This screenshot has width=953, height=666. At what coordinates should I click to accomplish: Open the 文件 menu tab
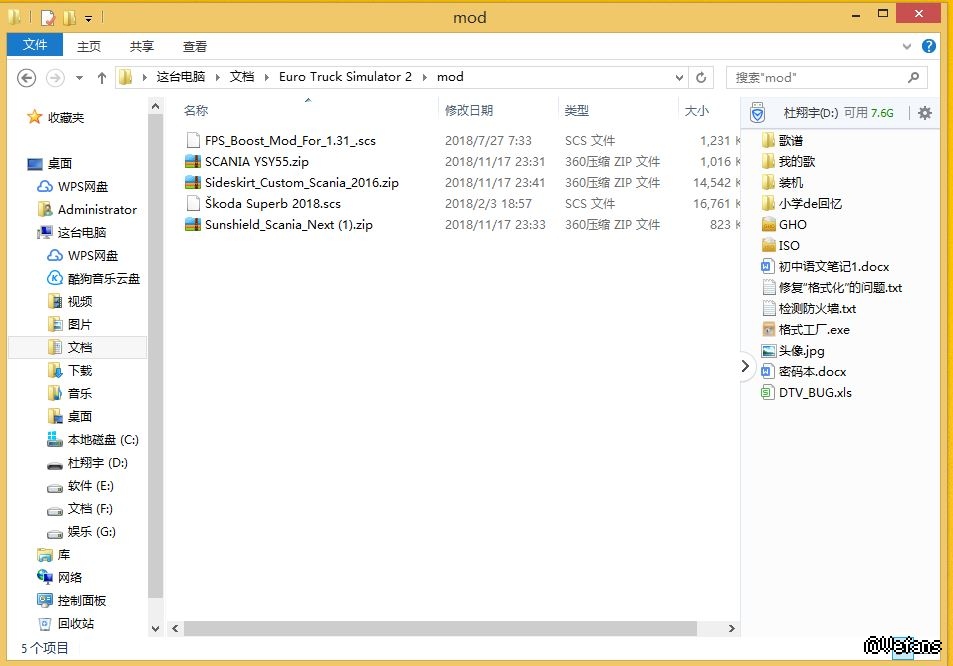point(35,46)
